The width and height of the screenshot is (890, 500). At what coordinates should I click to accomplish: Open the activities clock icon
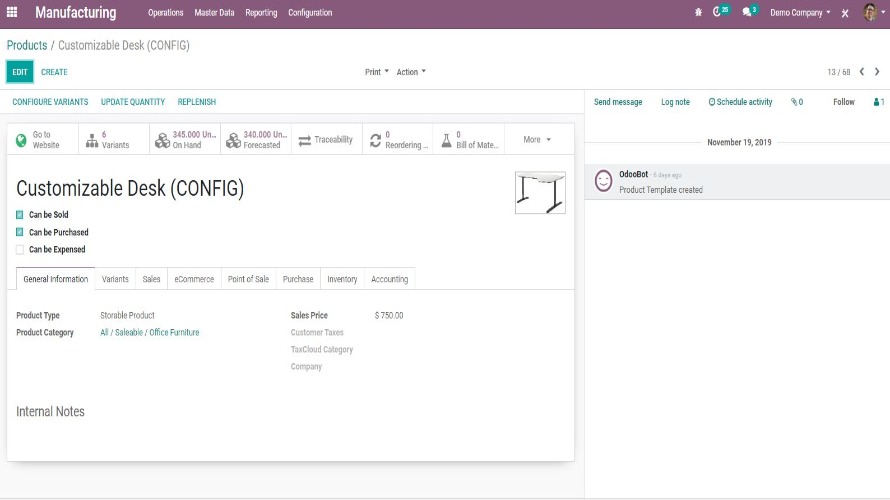click(x=718, y=13)
